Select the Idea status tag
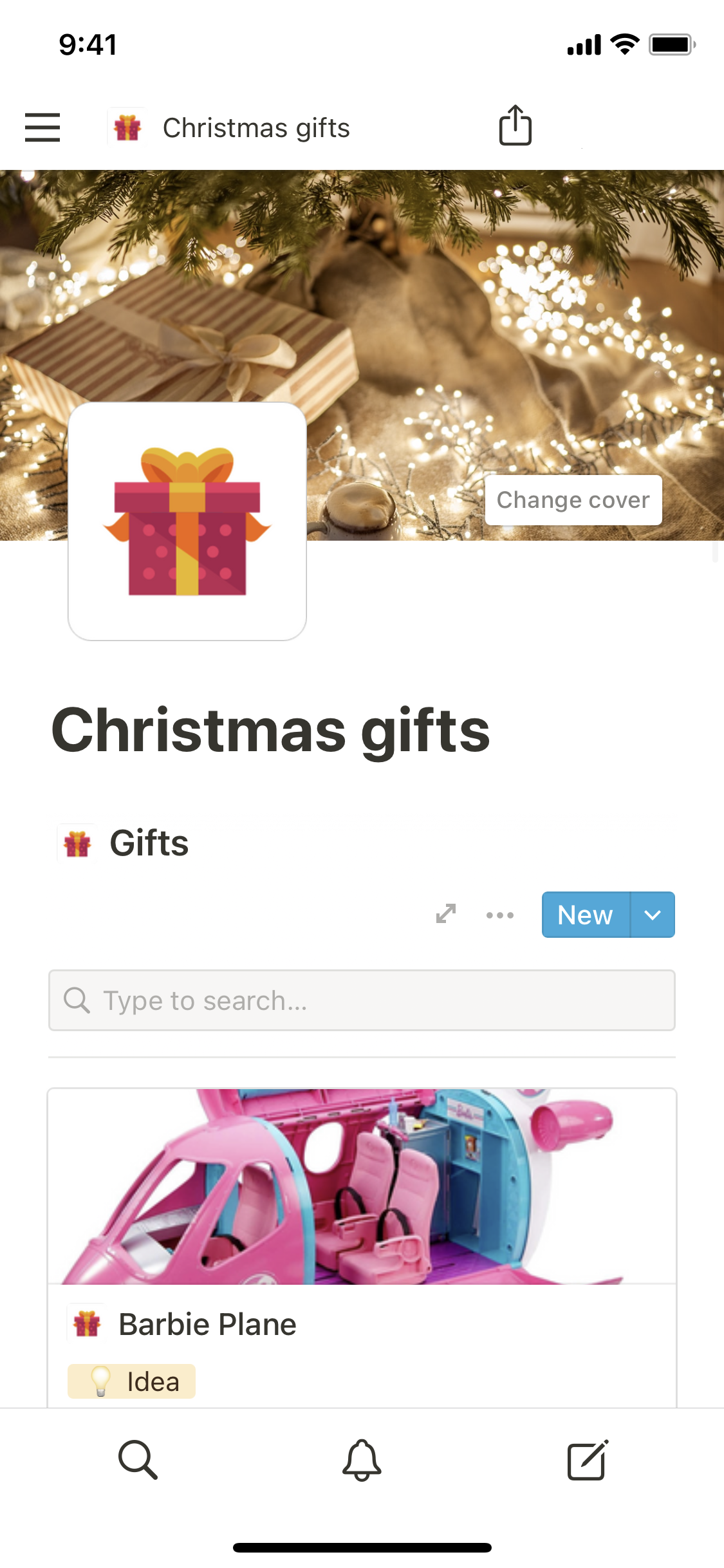724x1568 pixels. tap(131, 1381)
